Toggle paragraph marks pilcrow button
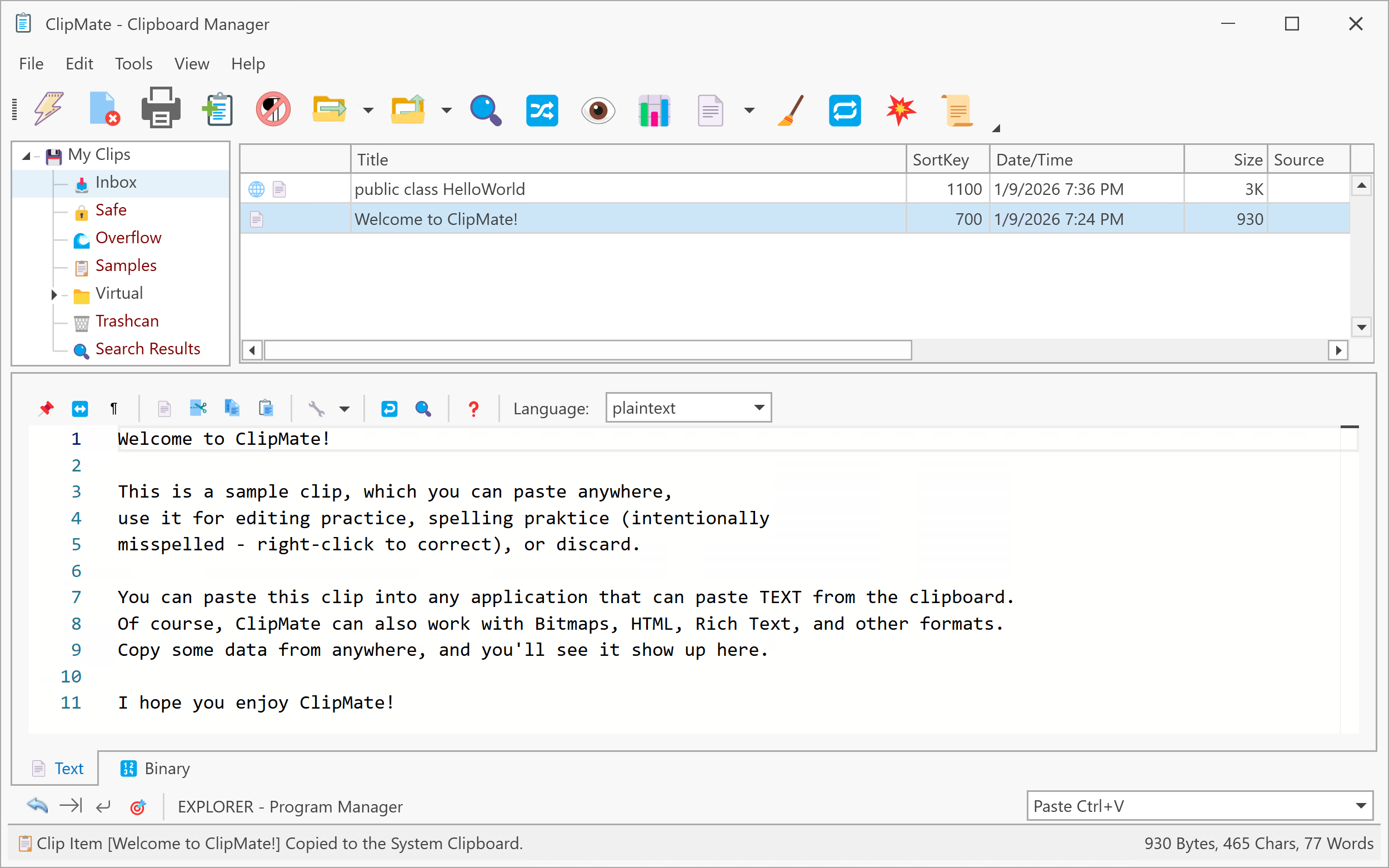Viewport: 1389px width, 868px height. point(114,409)
